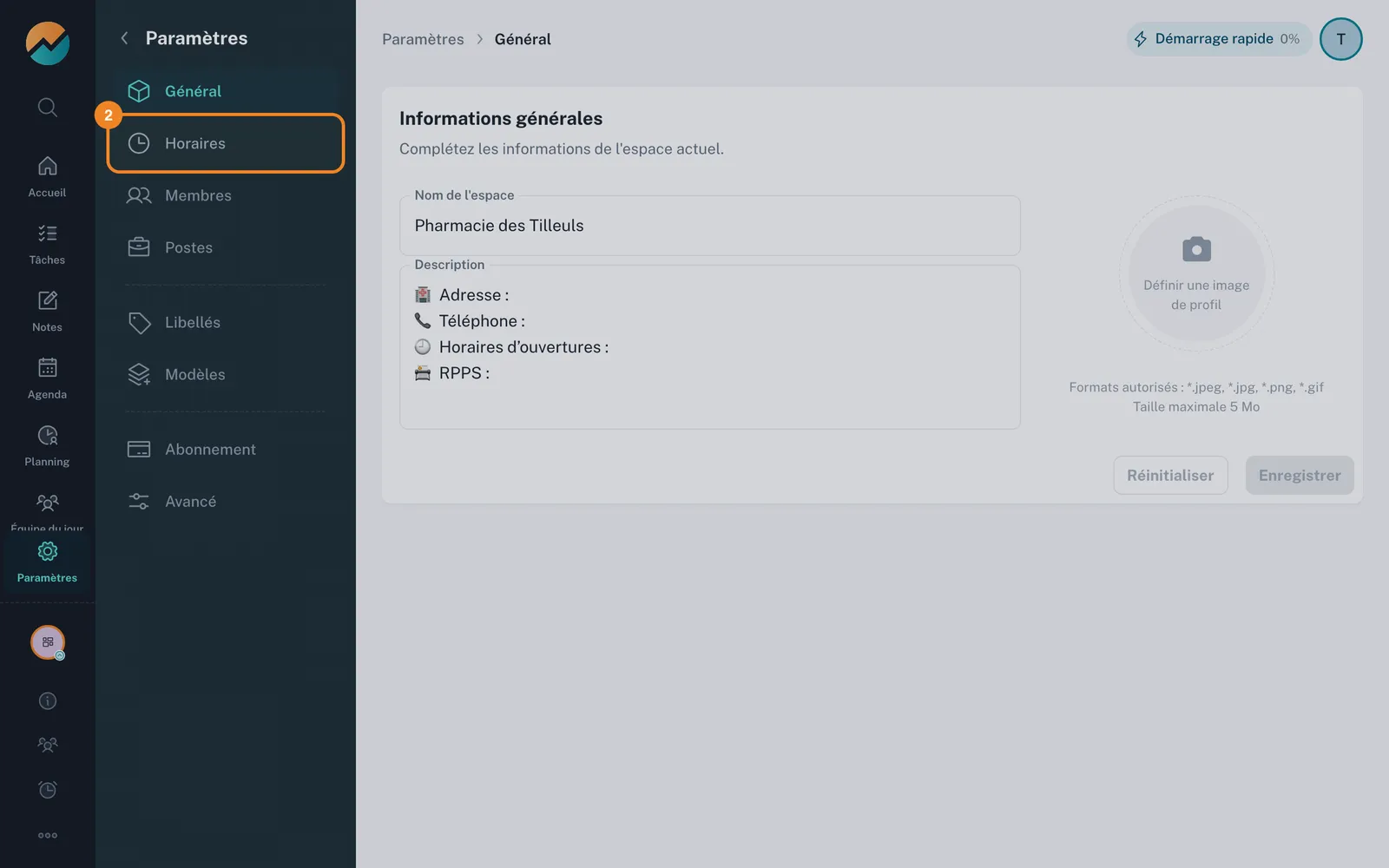Select Horaires in settings menu
Viewport: 1389px width, 868px height.
point(226,143)
